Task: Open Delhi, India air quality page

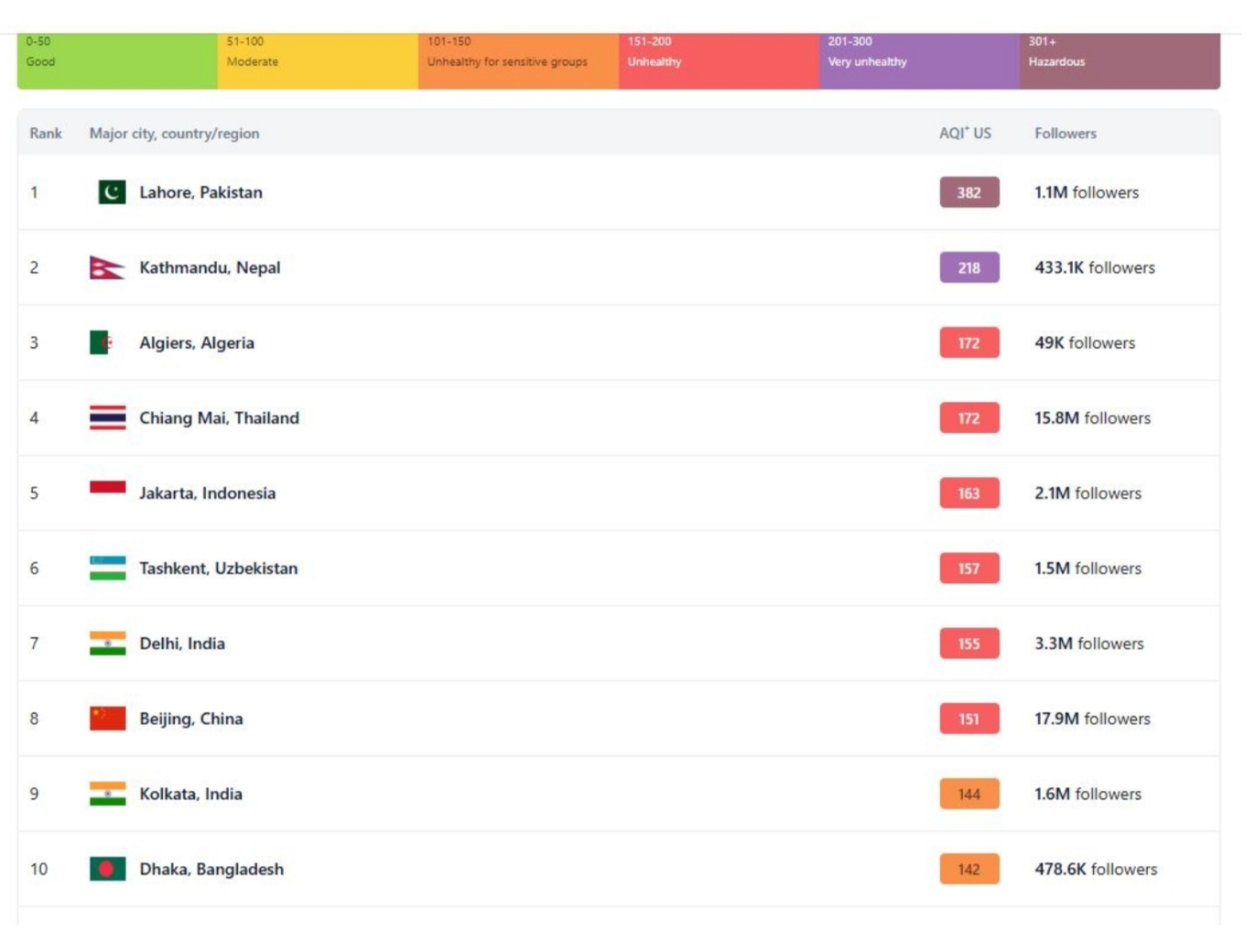Action: point(181,644)
